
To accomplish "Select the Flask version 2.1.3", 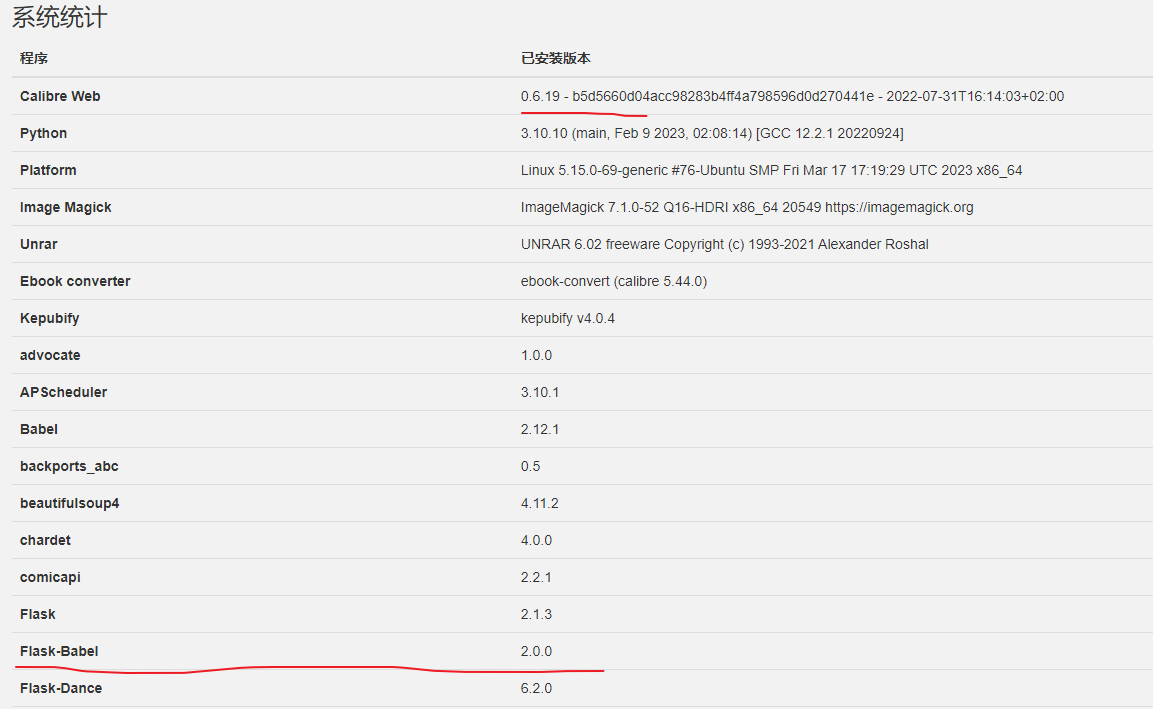I will pos(536,614).
